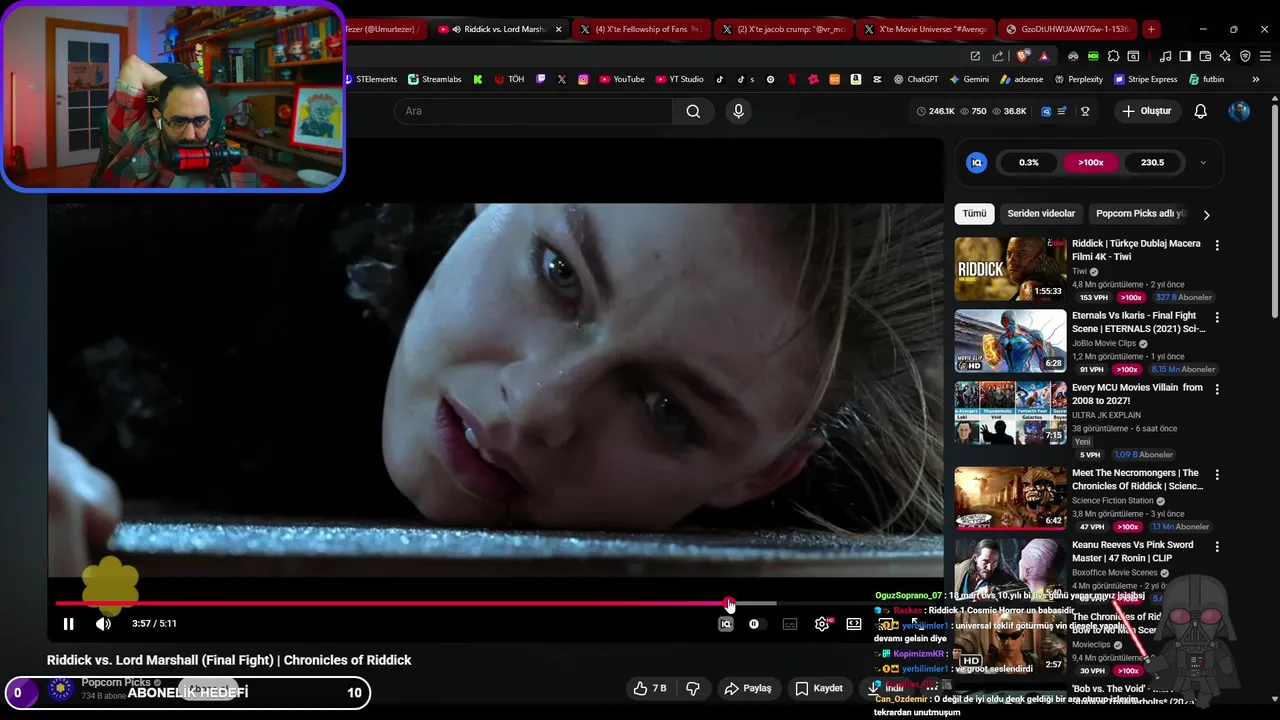Toggle subtitles captions button

(x=790, y=624)
